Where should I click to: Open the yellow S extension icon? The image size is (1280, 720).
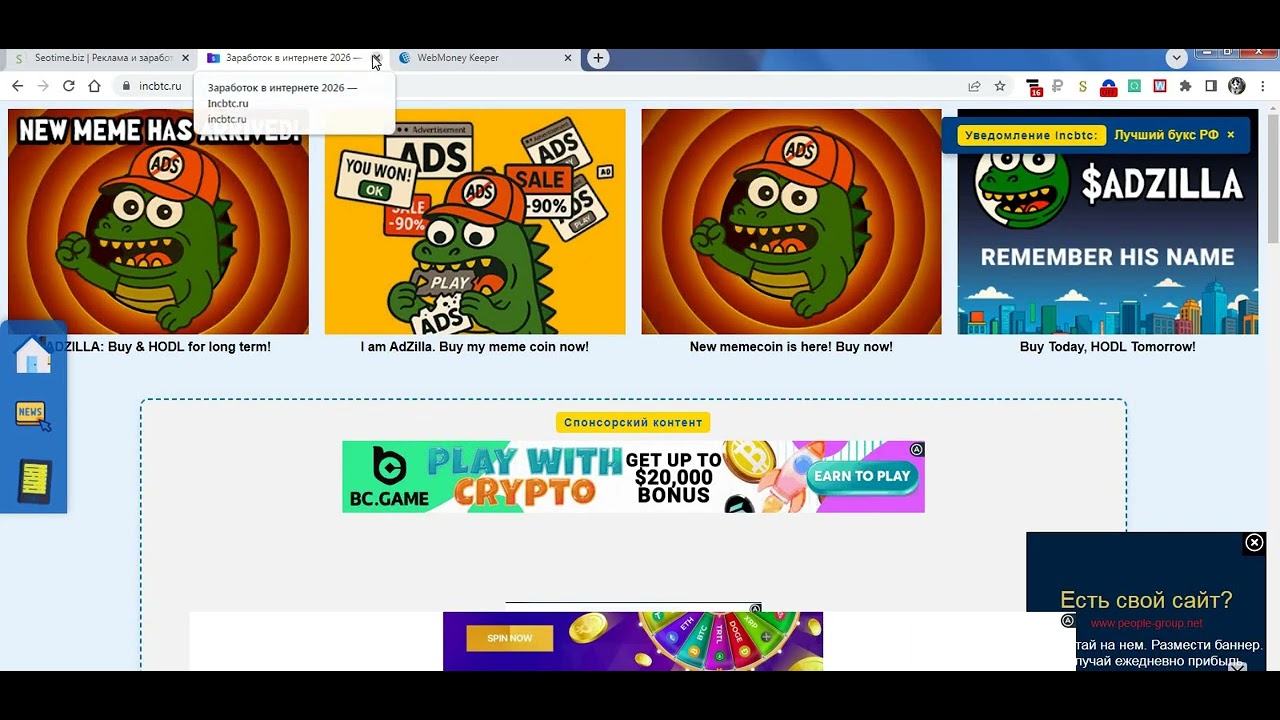click(x=1083, y=86)
